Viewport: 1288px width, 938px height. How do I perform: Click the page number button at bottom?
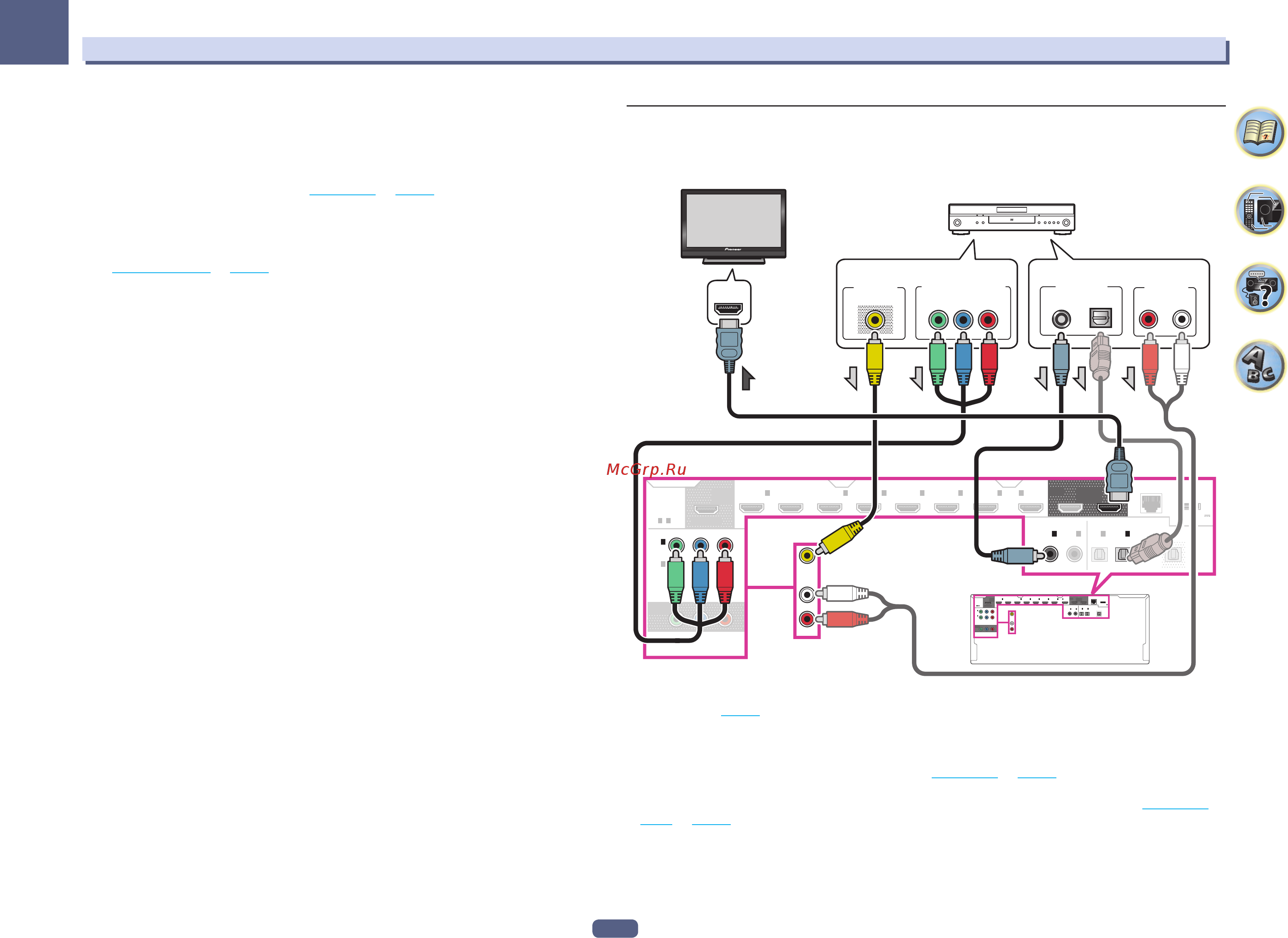click(x=615, y=928)
